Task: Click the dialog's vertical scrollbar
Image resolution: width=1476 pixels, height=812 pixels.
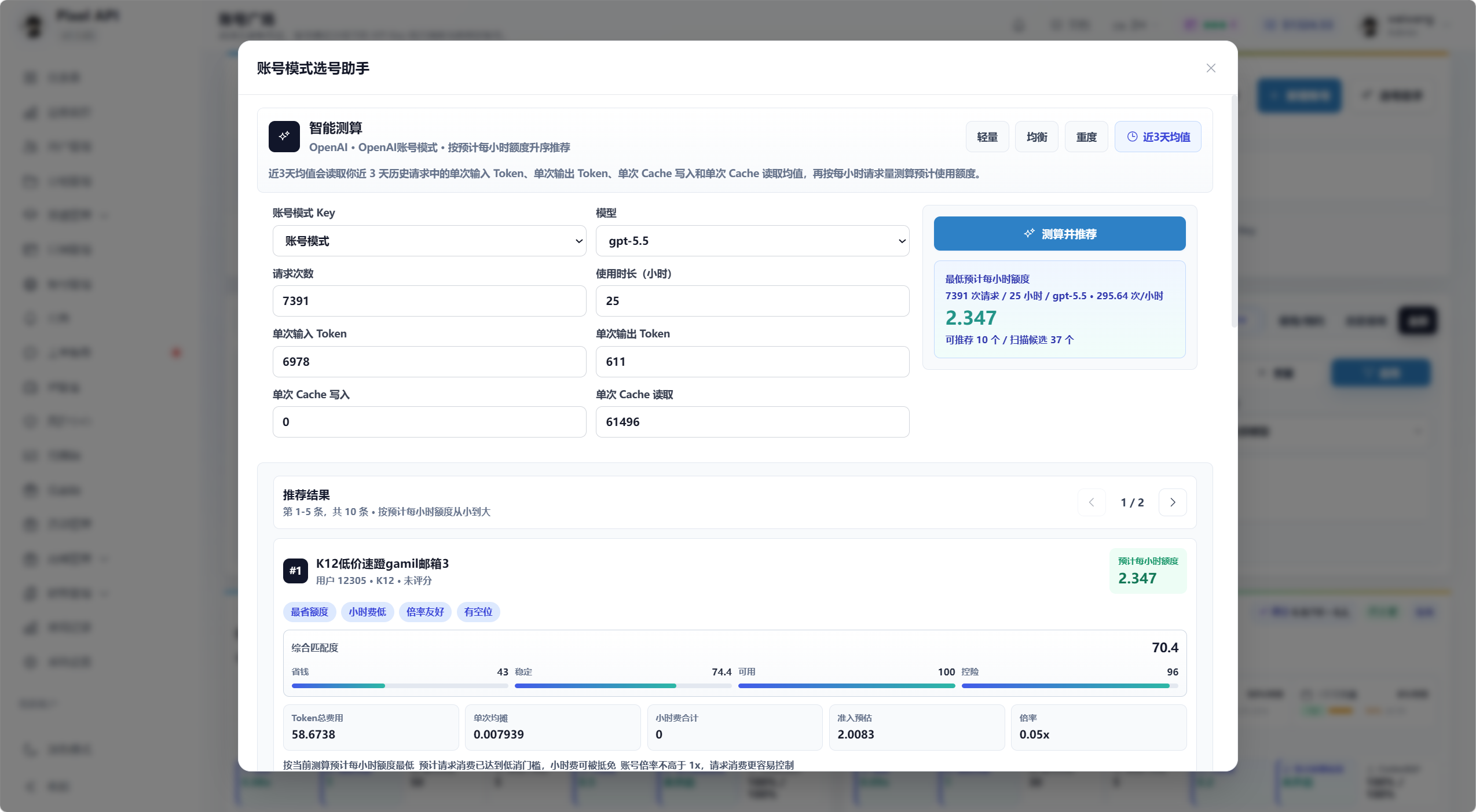Action: (x=1234, y=211)
